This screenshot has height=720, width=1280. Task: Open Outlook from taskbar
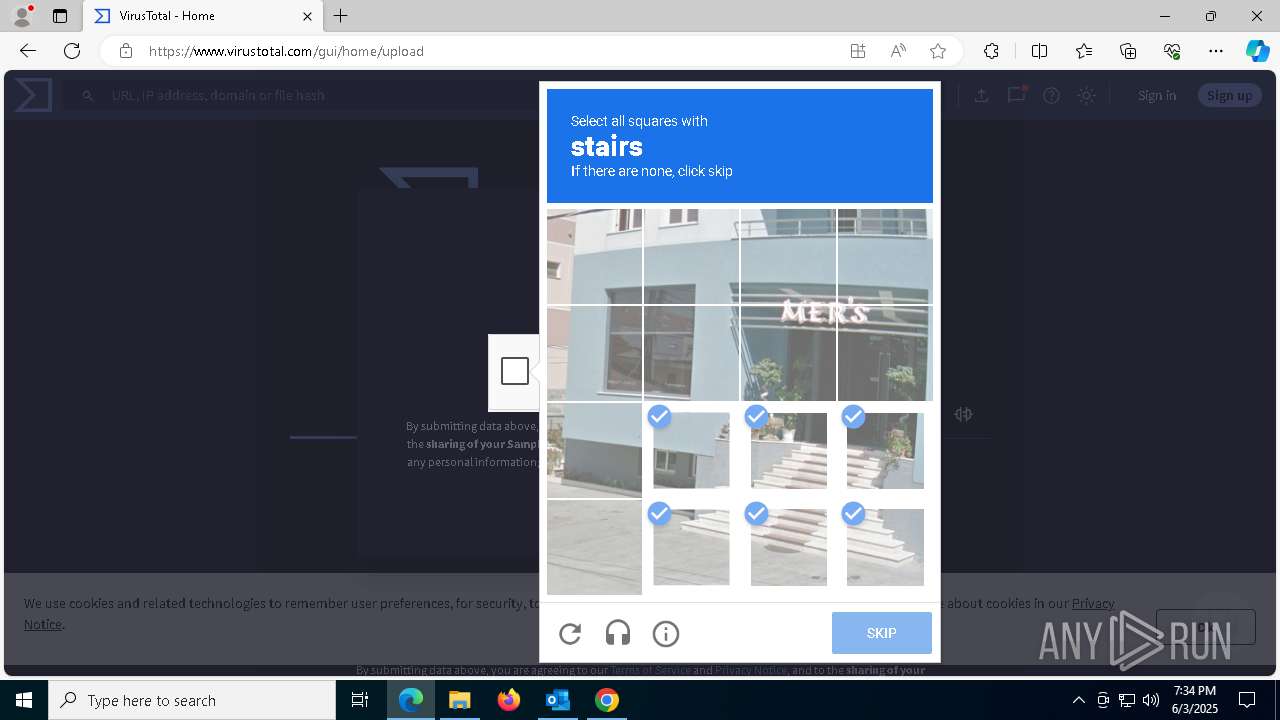click(x=558, y=700)
